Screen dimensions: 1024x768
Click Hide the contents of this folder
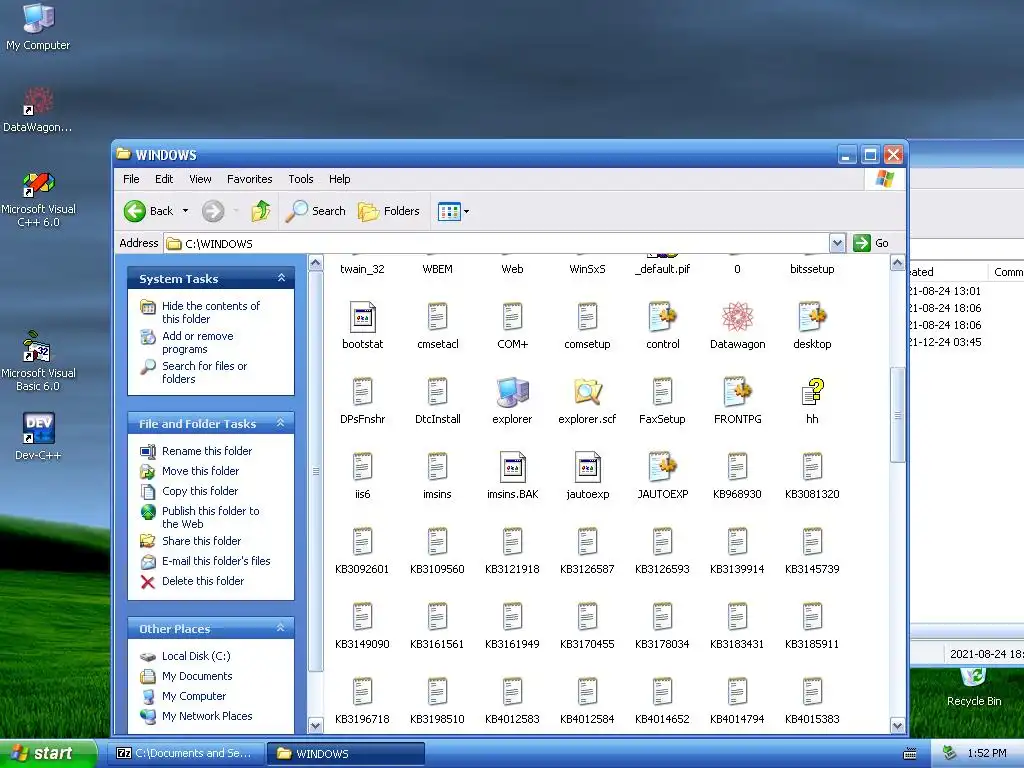click(x=210, y=312)
